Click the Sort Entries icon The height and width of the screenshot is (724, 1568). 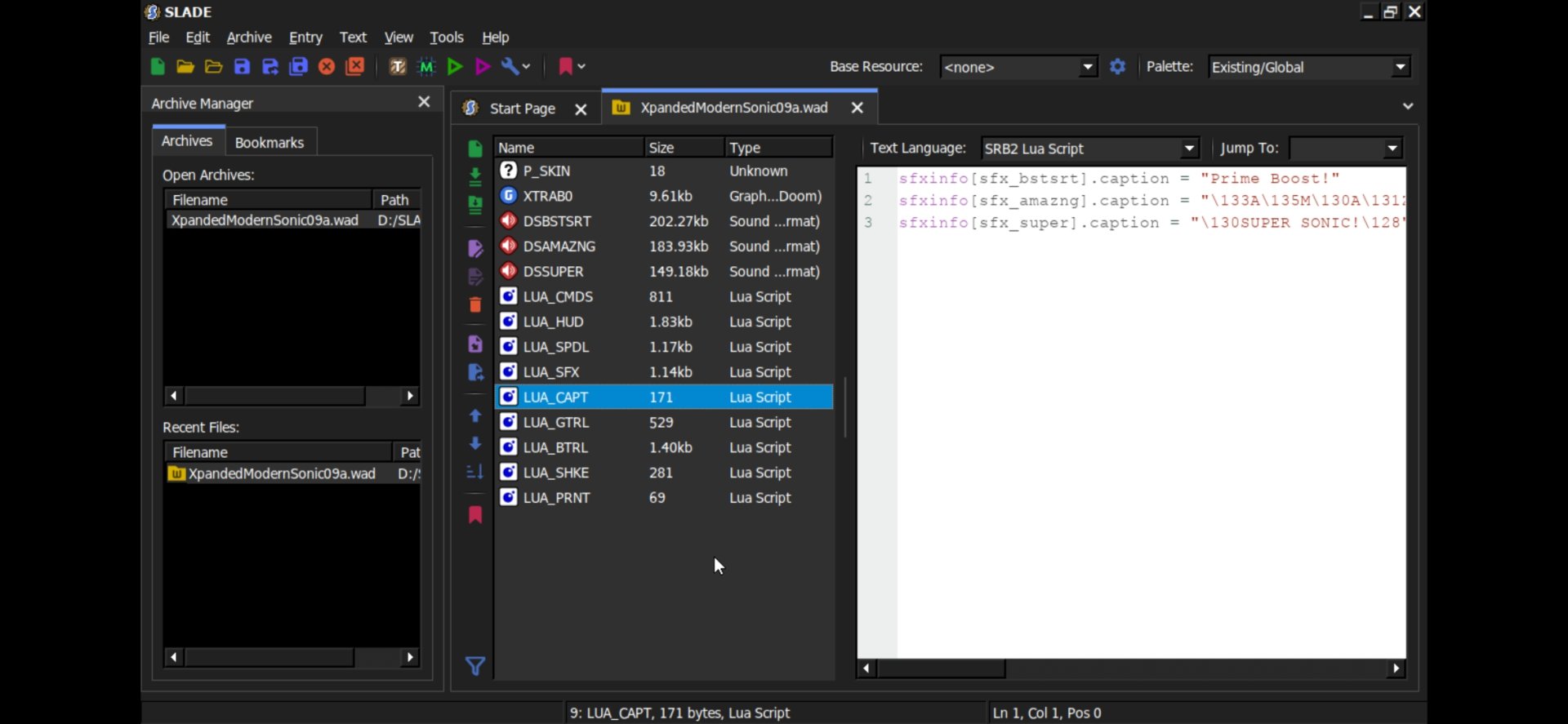point(475,472)
